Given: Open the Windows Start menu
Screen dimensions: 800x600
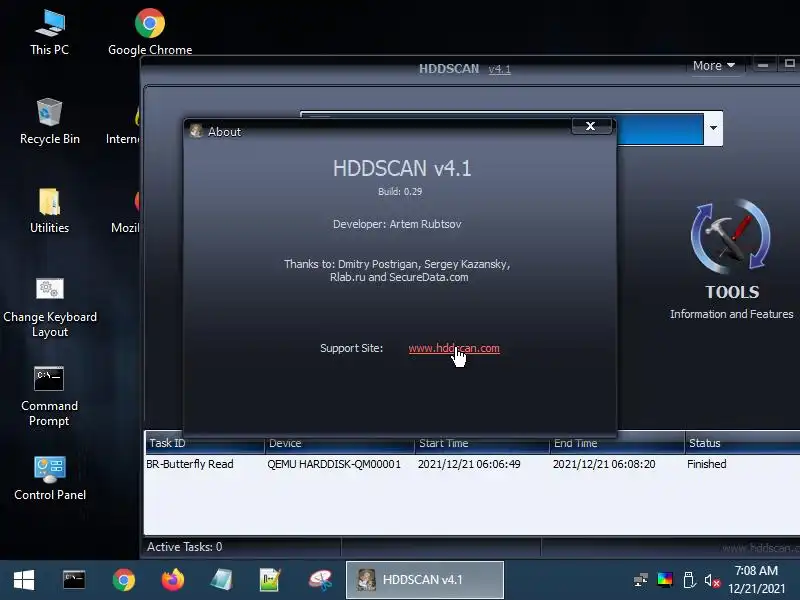Looking at the screenshot, I should [24, 580].
